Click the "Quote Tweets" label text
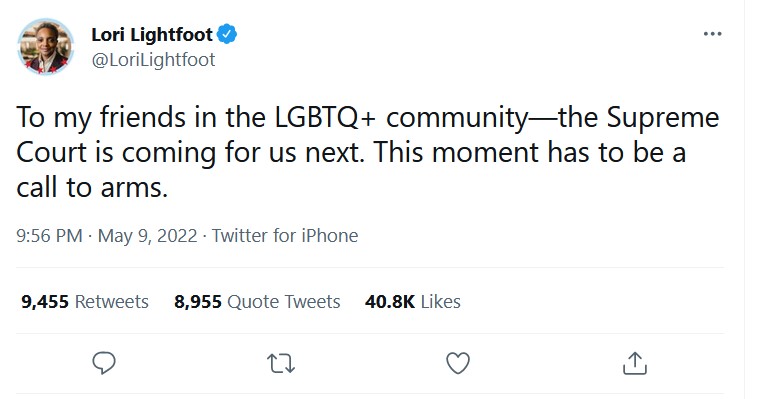Viewport: 757px width, 399px height. point(283,301)
